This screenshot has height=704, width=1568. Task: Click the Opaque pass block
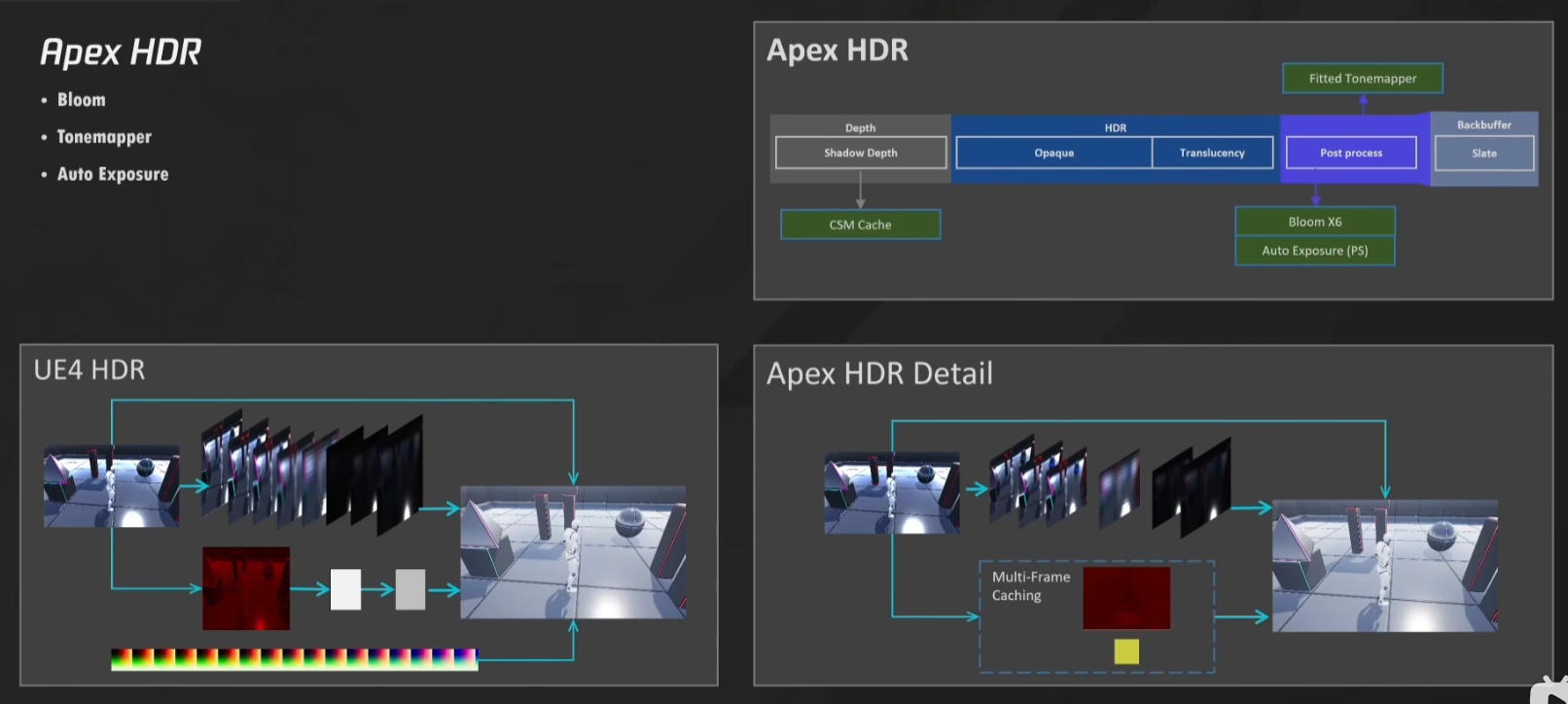pos(1053,153)
